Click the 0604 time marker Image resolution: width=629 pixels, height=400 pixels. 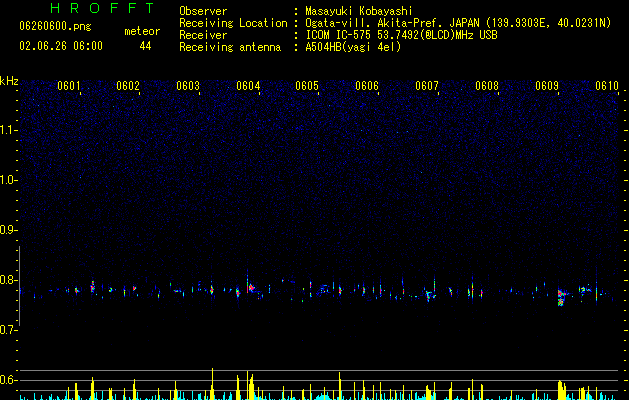tap(248, 86)
